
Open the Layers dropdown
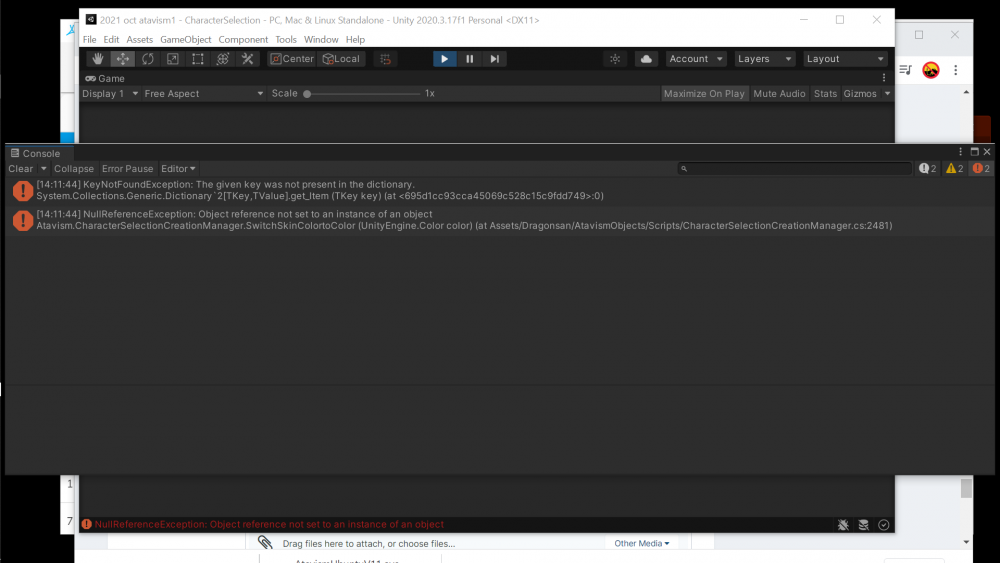pos(765,59)
